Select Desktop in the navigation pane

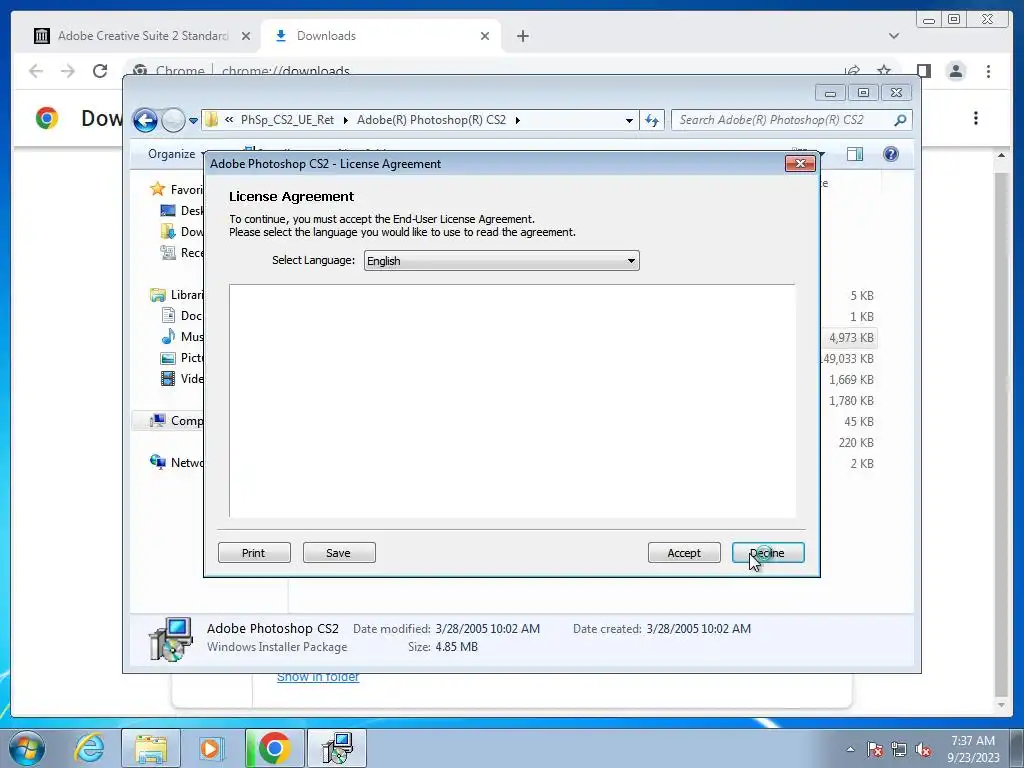[x=182, y=210]
